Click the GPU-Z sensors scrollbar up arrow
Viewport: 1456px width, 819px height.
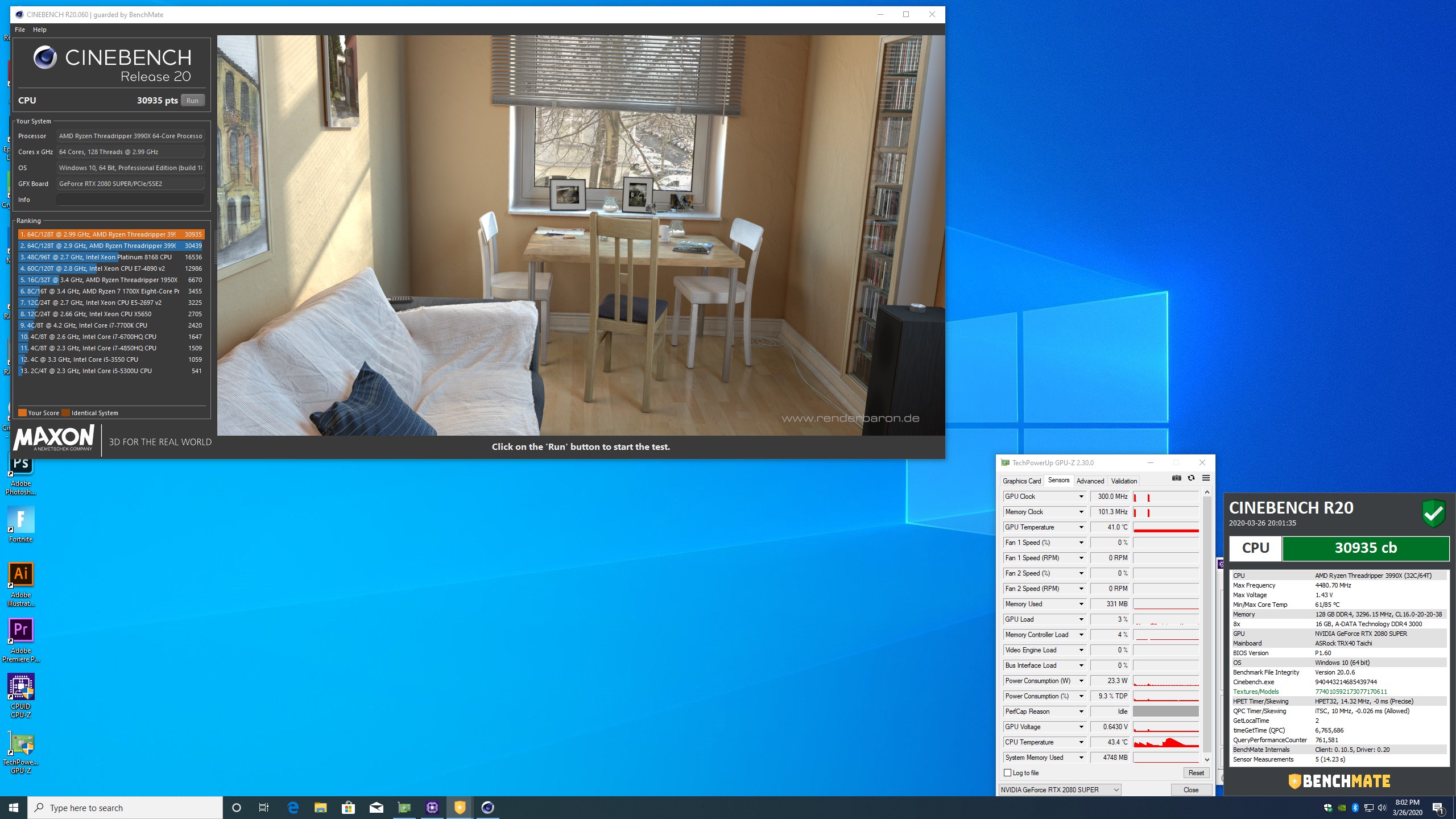pyautogui.click(x=1207, y=492)
